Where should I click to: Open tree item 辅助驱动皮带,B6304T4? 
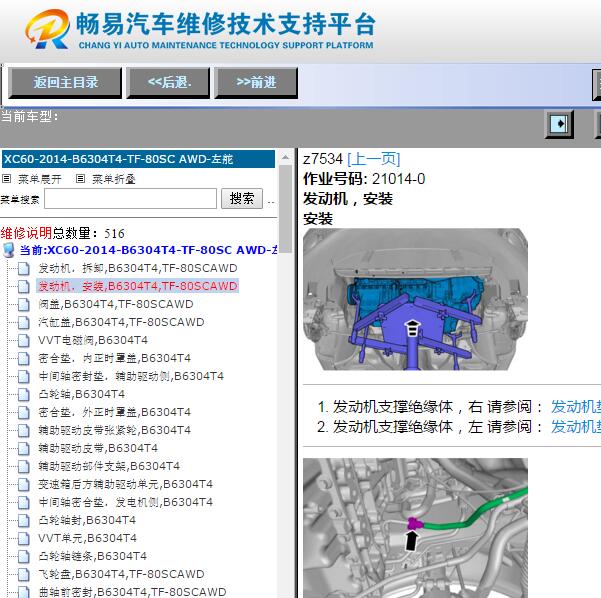[x=98, y=448]
